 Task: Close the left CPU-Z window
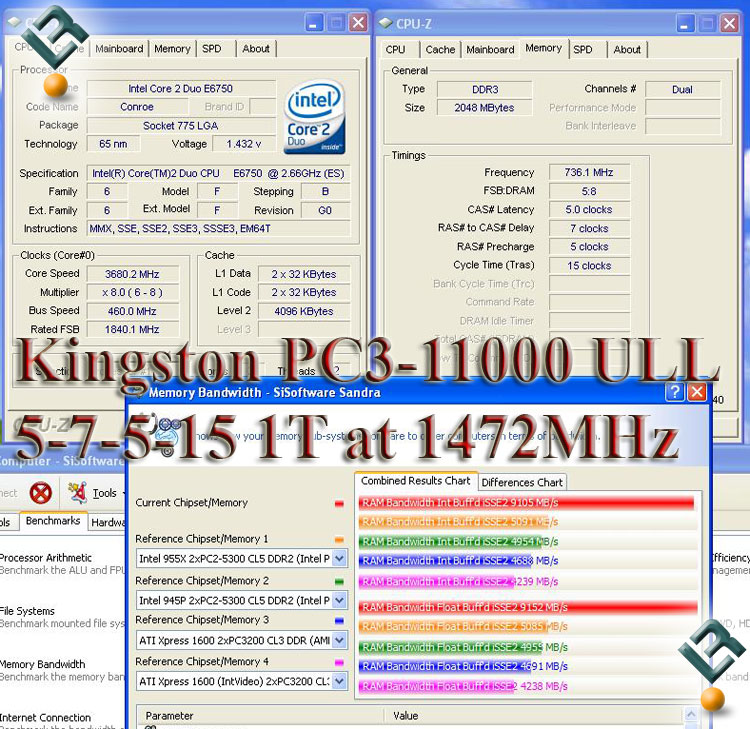pos(358,22)
